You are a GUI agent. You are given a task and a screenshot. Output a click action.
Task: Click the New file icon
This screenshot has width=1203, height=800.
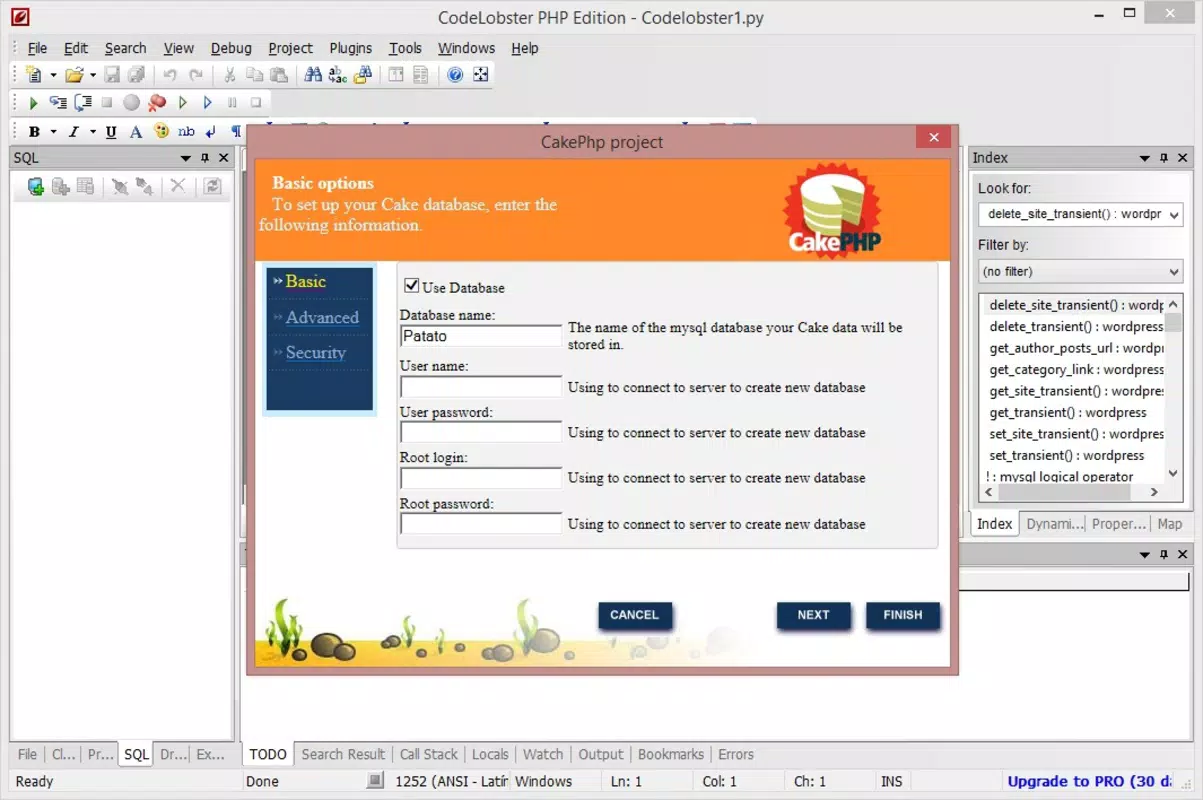[34, 75]
